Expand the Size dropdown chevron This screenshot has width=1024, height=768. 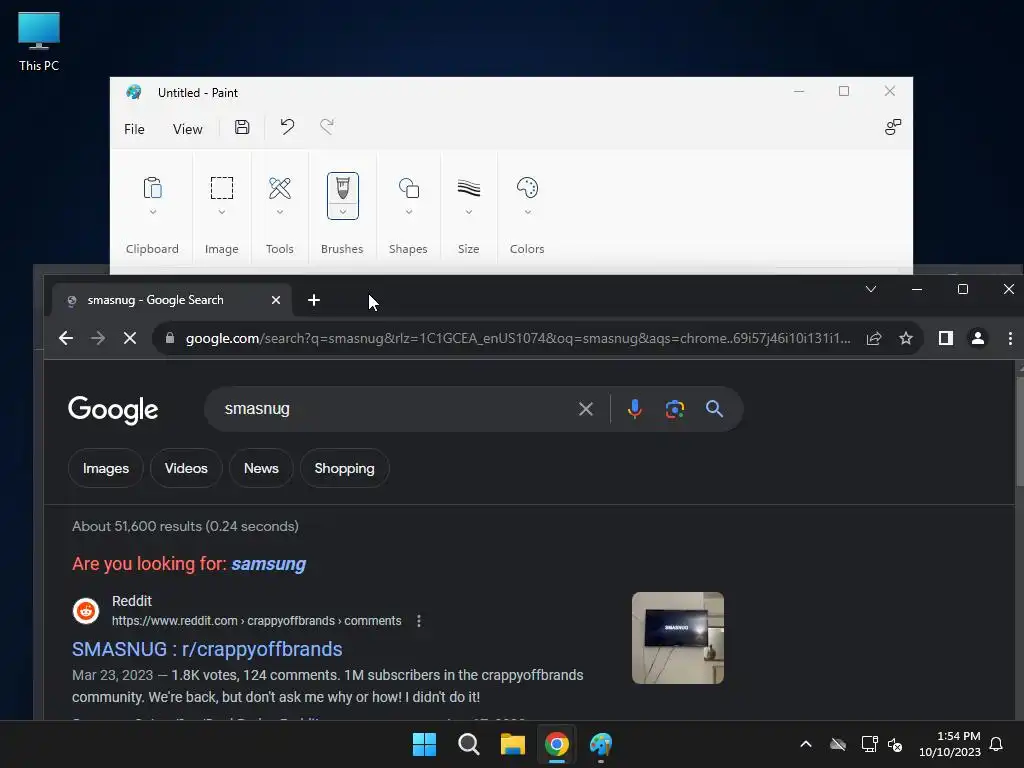tap(469, 212)
